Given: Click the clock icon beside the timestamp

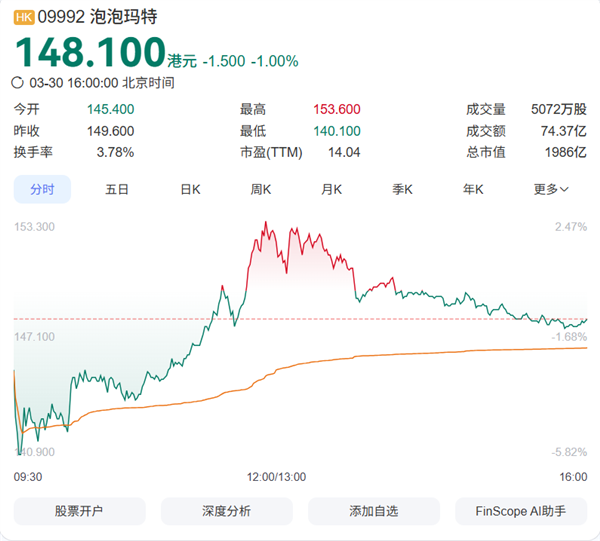Looking at the screenshot, I should click(16, 83).
